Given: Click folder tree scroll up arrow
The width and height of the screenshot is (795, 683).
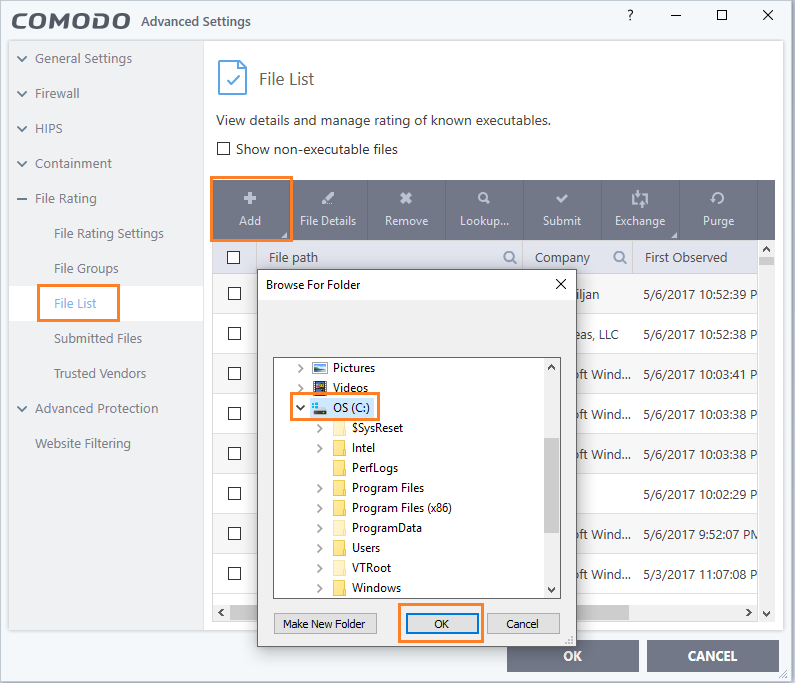Looking at the screenshot, I should 551,367.
